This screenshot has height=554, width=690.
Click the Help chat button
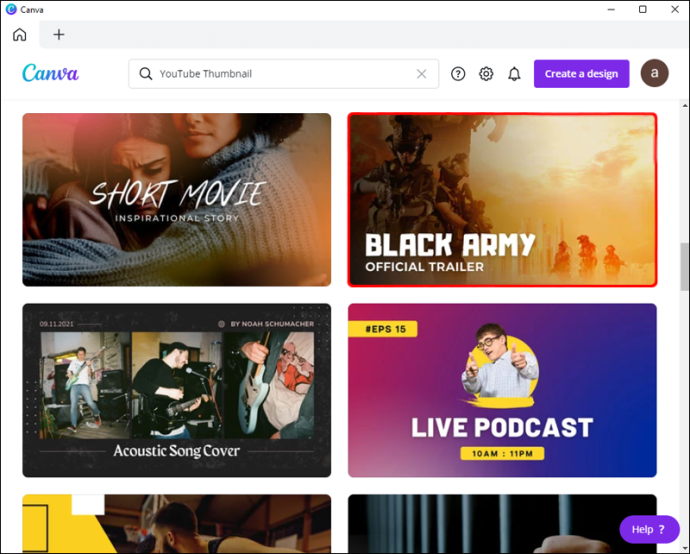click(649, 529)
